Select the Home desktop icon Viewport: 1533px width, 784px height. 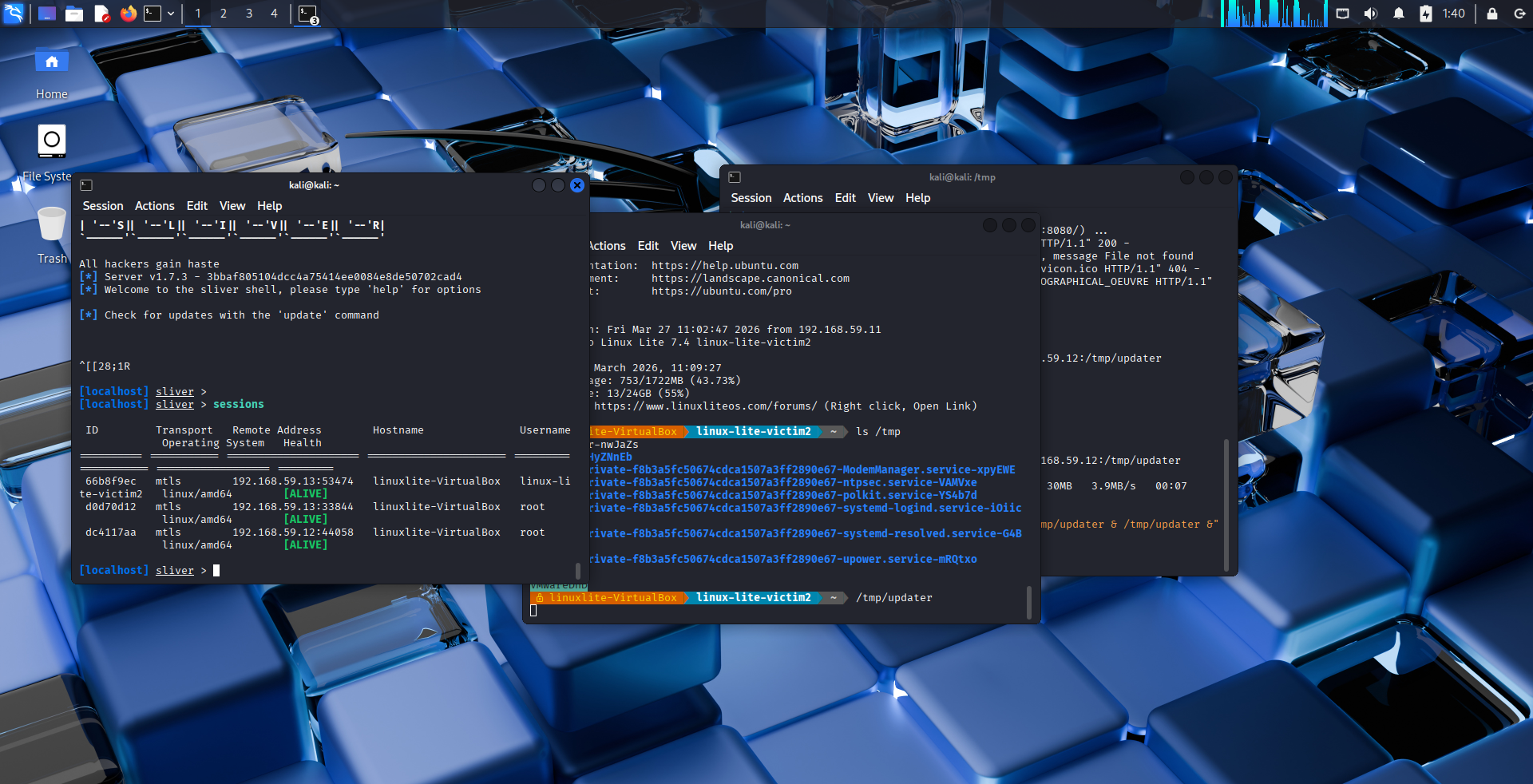(52, 73)
